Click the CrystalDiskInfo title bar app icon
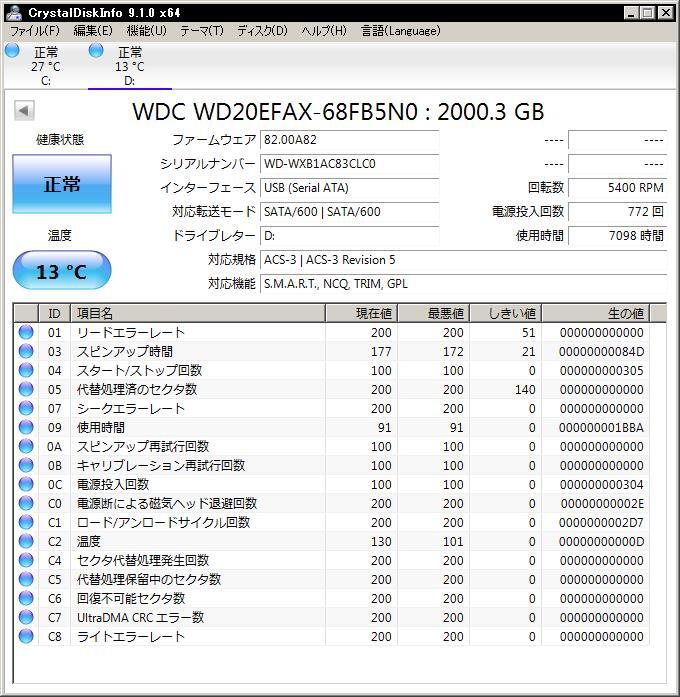The width and height of the screenshot is (680, 697). point(14,12)
